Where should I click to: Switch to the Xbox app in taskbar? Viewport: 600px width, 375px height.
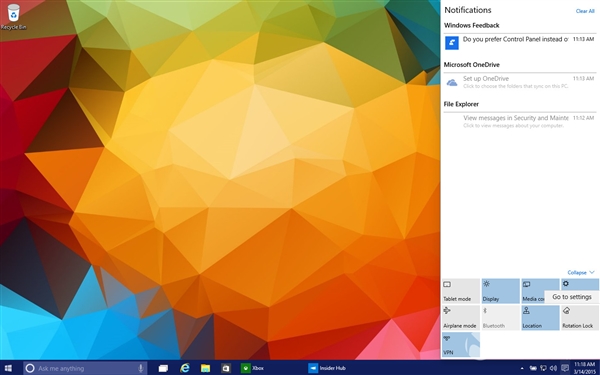pyautogui.click(x=253, y=368)
